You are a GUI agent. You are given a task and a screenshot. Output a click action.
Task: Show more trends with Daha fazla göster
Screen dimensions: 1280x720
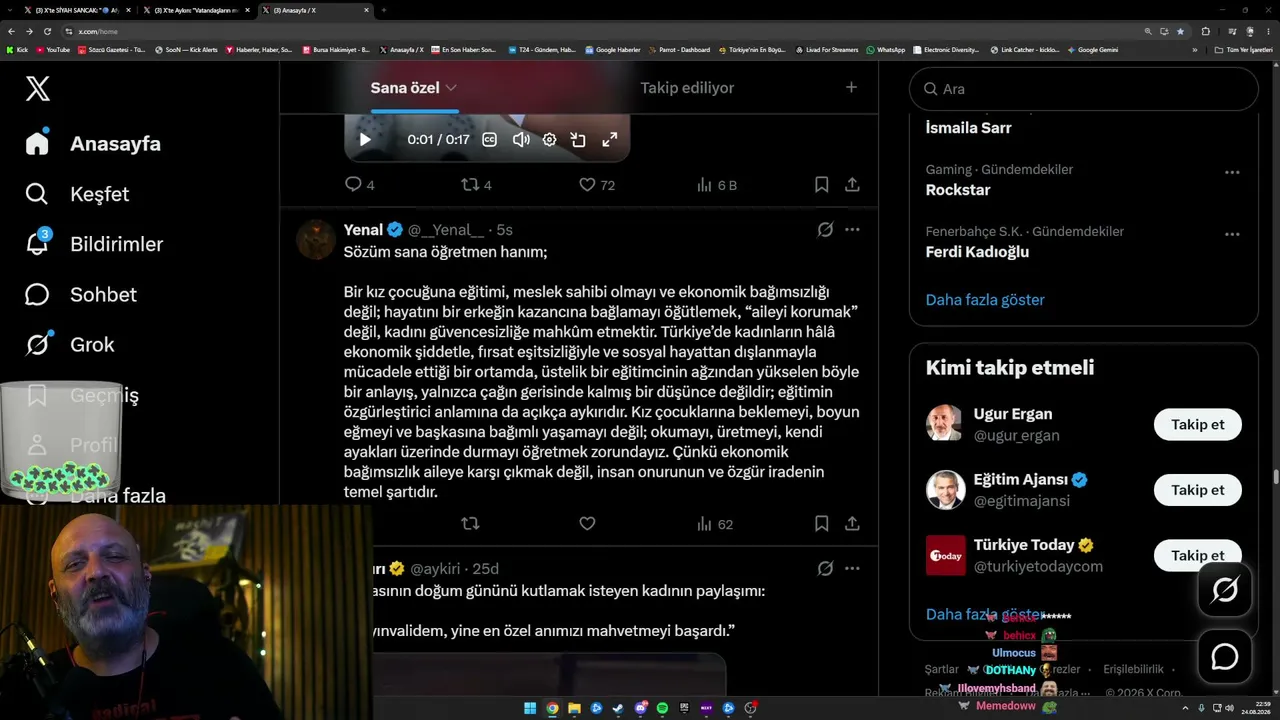985,300
